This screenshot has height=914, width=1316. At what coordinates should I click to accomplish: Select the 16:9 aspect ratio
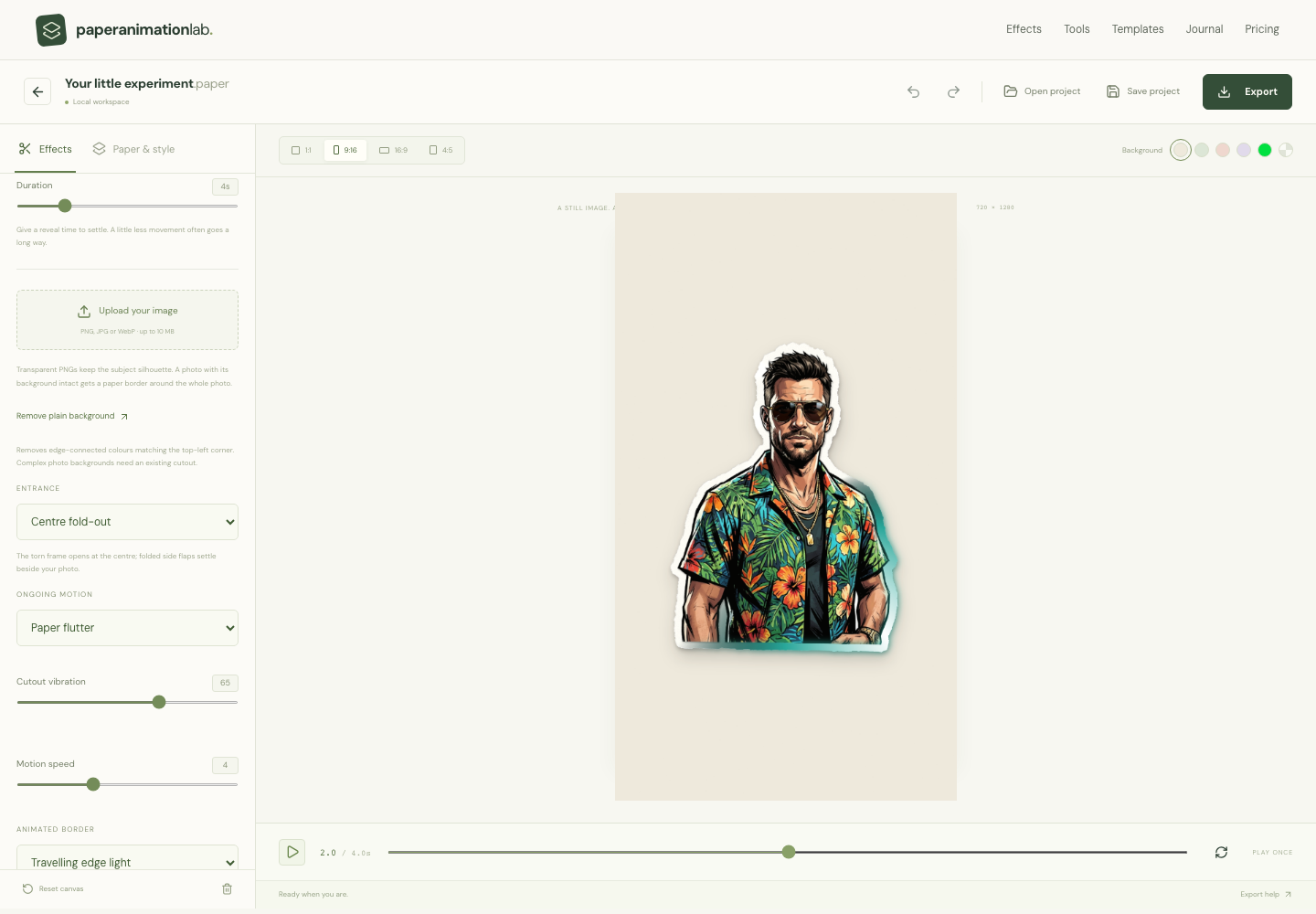pyautogui.click(x=394, y=150)
